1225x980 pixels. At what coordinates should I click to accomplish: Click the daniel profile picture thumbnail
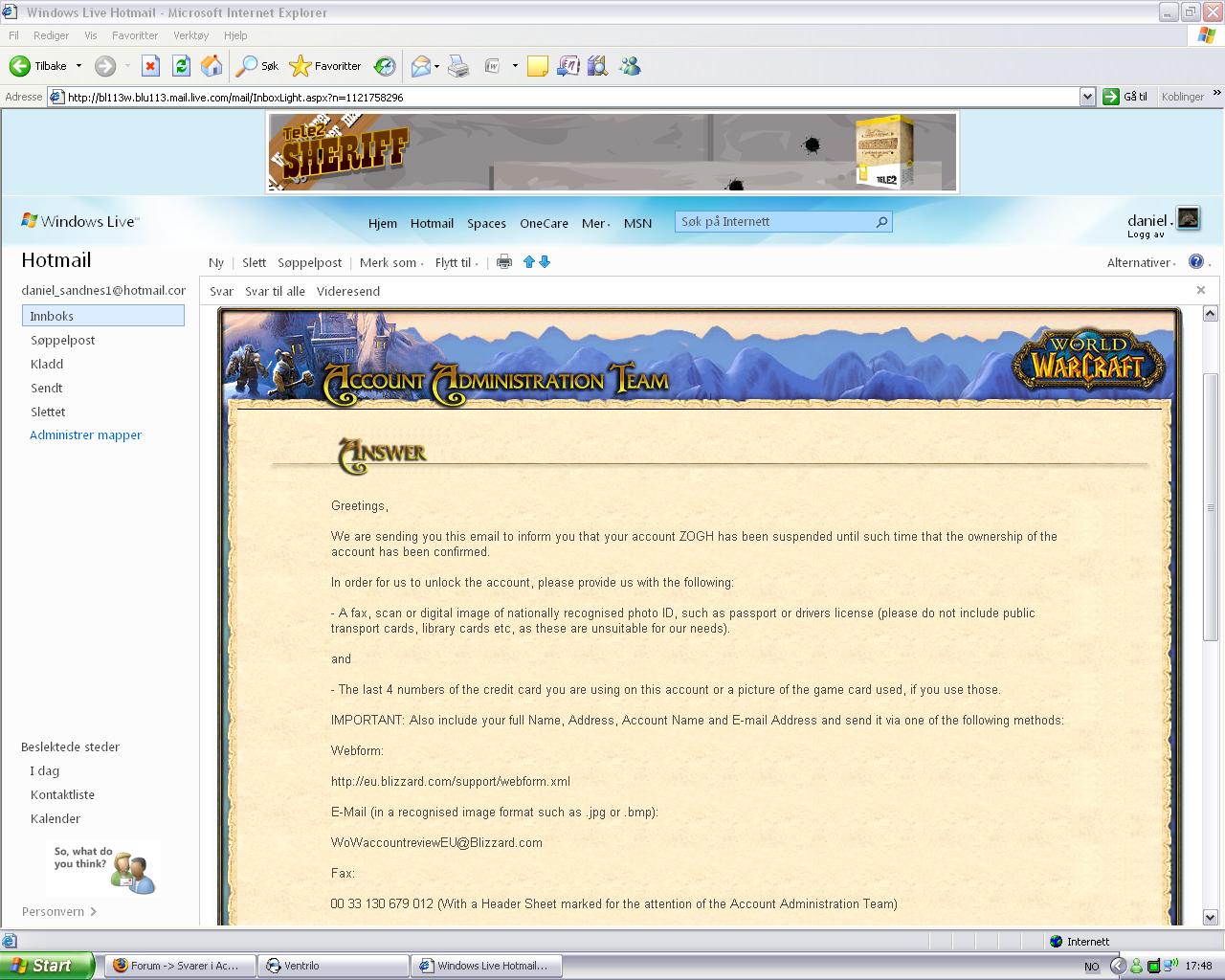coord(1188,218)
